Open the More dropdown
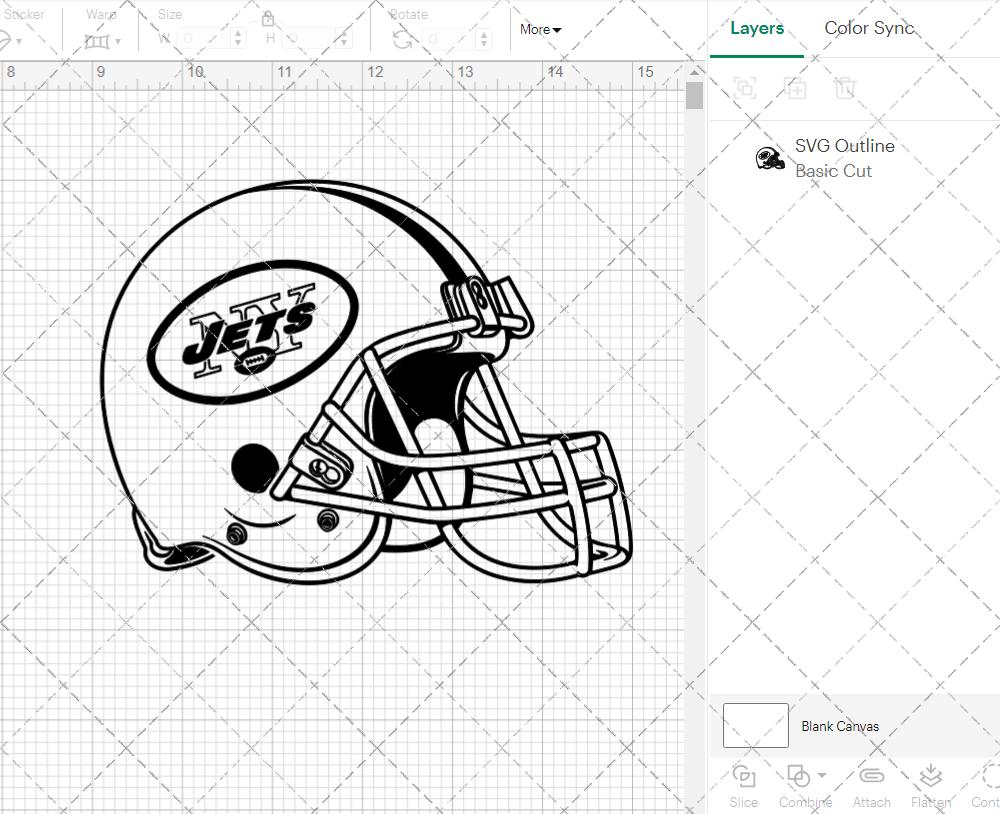This screenshot has height=814, width=1000. tap(540, 30)
